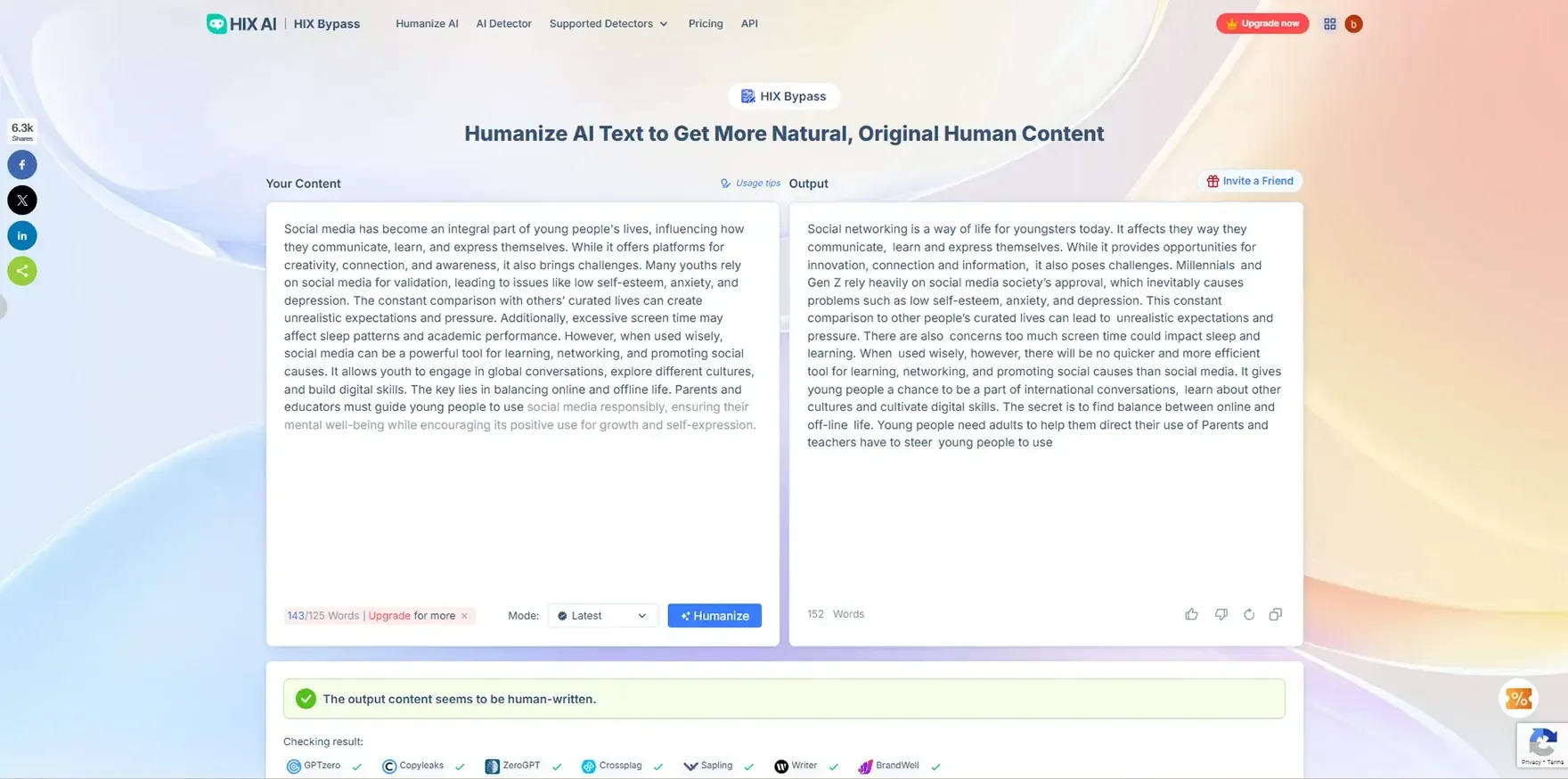
Task: Click the Crossplag detector result
Action: coord(622,766)
